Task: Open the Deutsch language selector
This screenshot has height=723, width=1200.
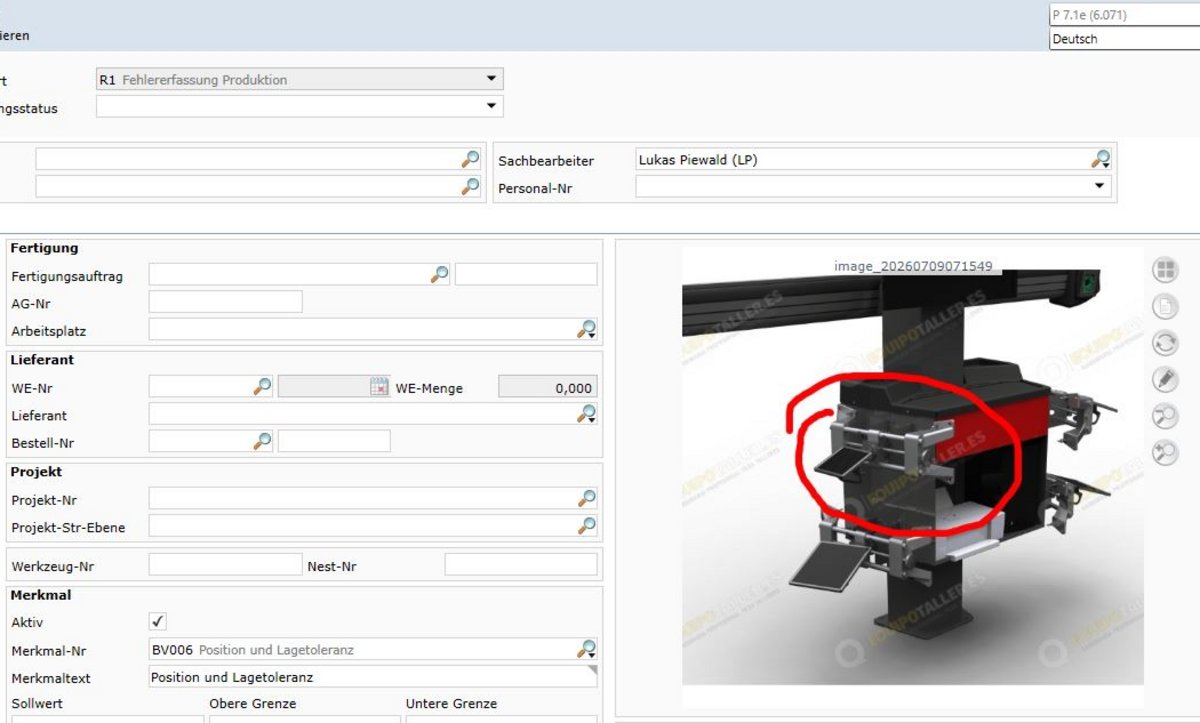Action: click(1124, 39)
